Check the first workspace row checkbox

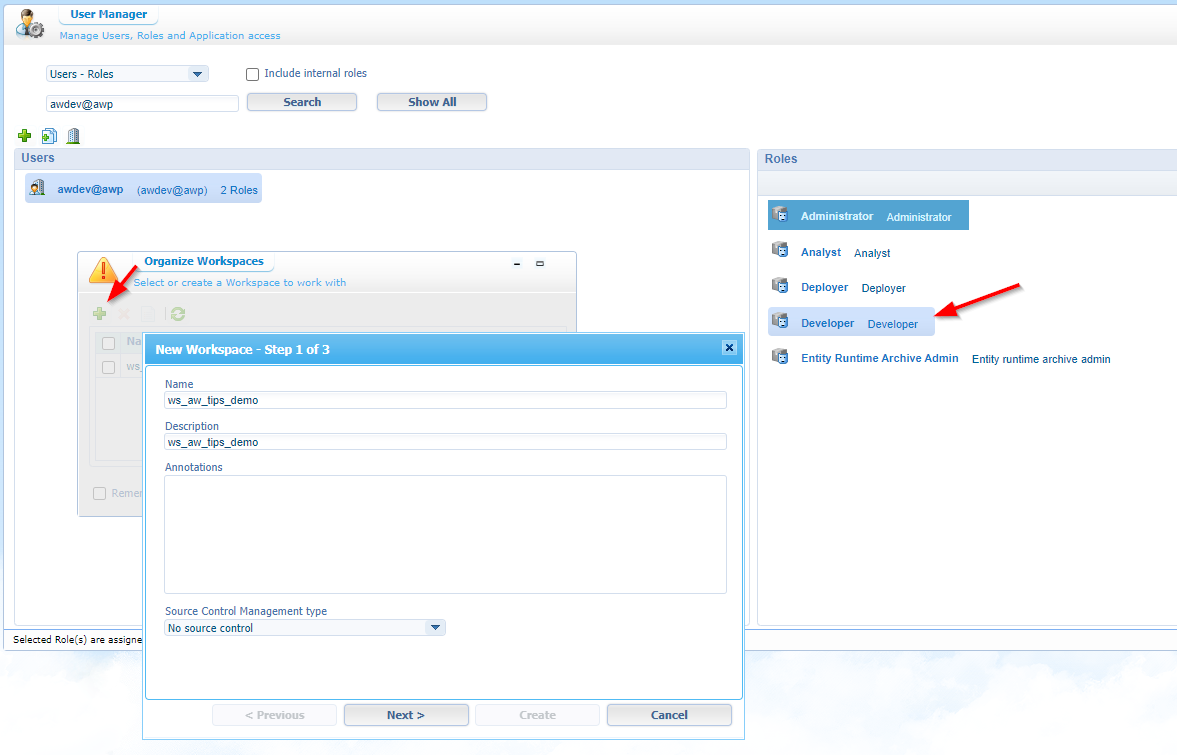point(109,367)
